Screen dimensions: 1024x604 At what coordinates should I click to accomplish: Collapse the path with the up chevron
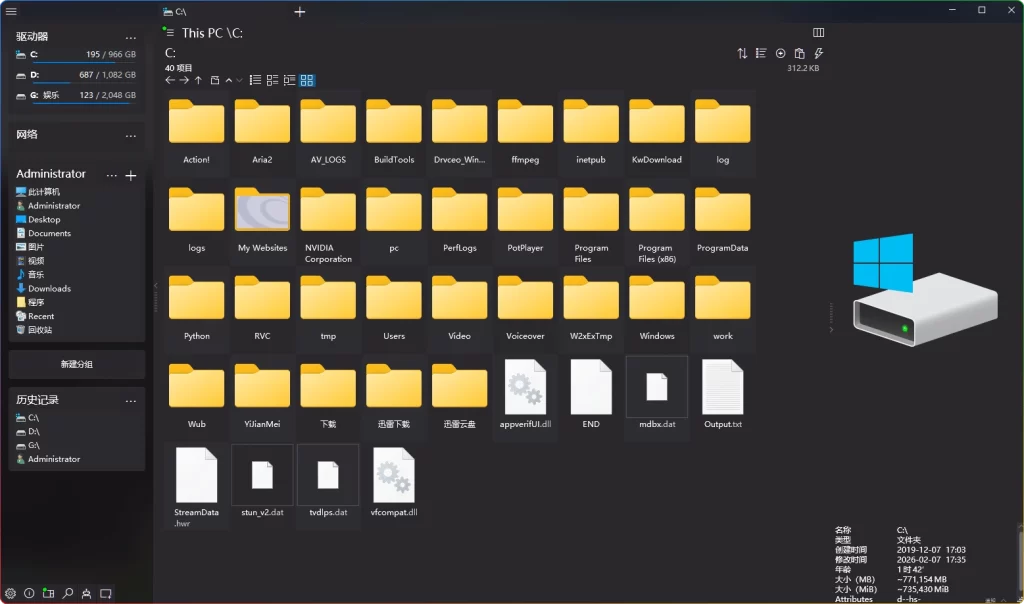(228, 80)
